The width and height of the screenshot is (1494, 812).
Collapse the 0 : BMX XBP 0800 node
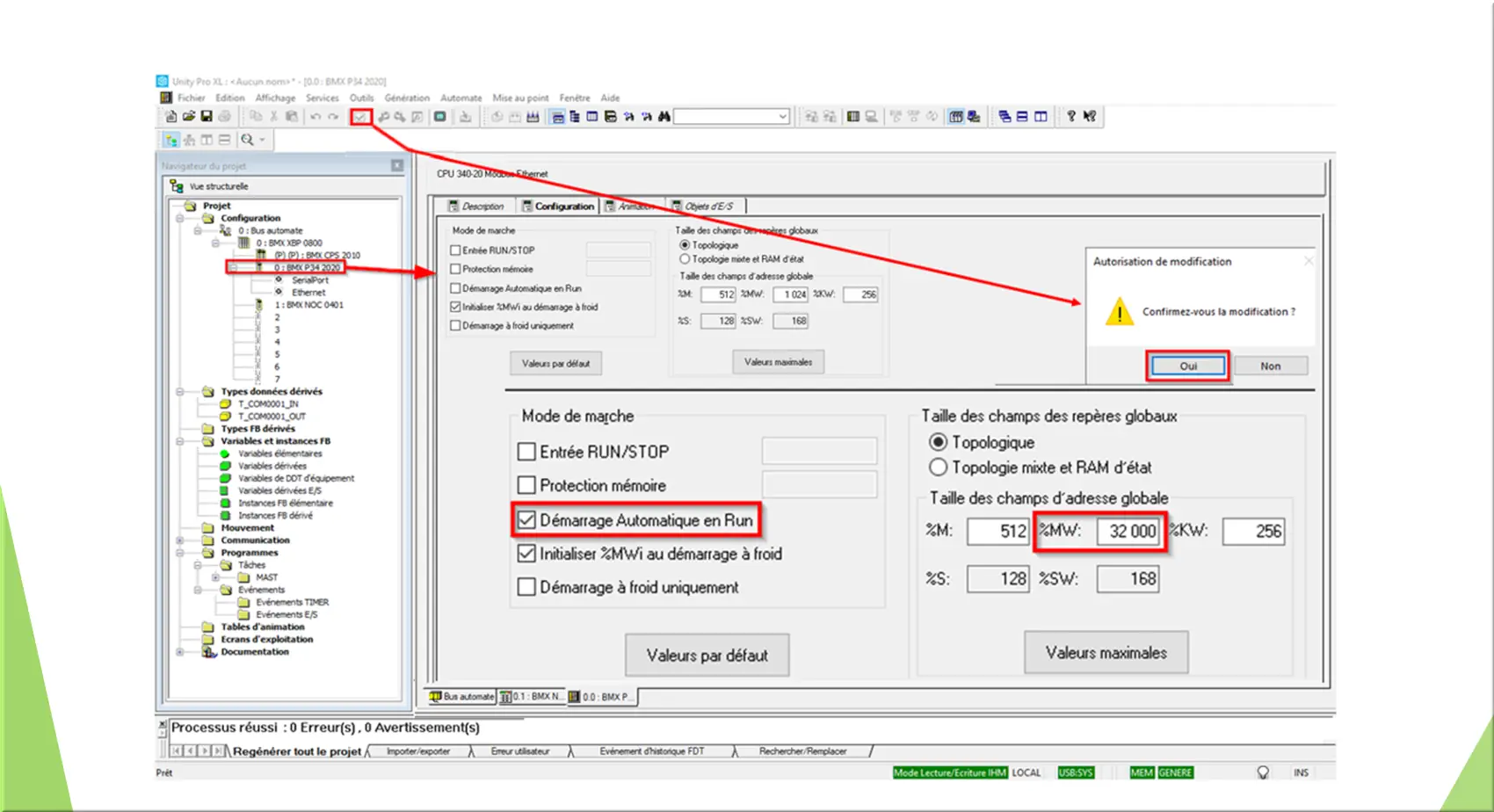(215, 243)
